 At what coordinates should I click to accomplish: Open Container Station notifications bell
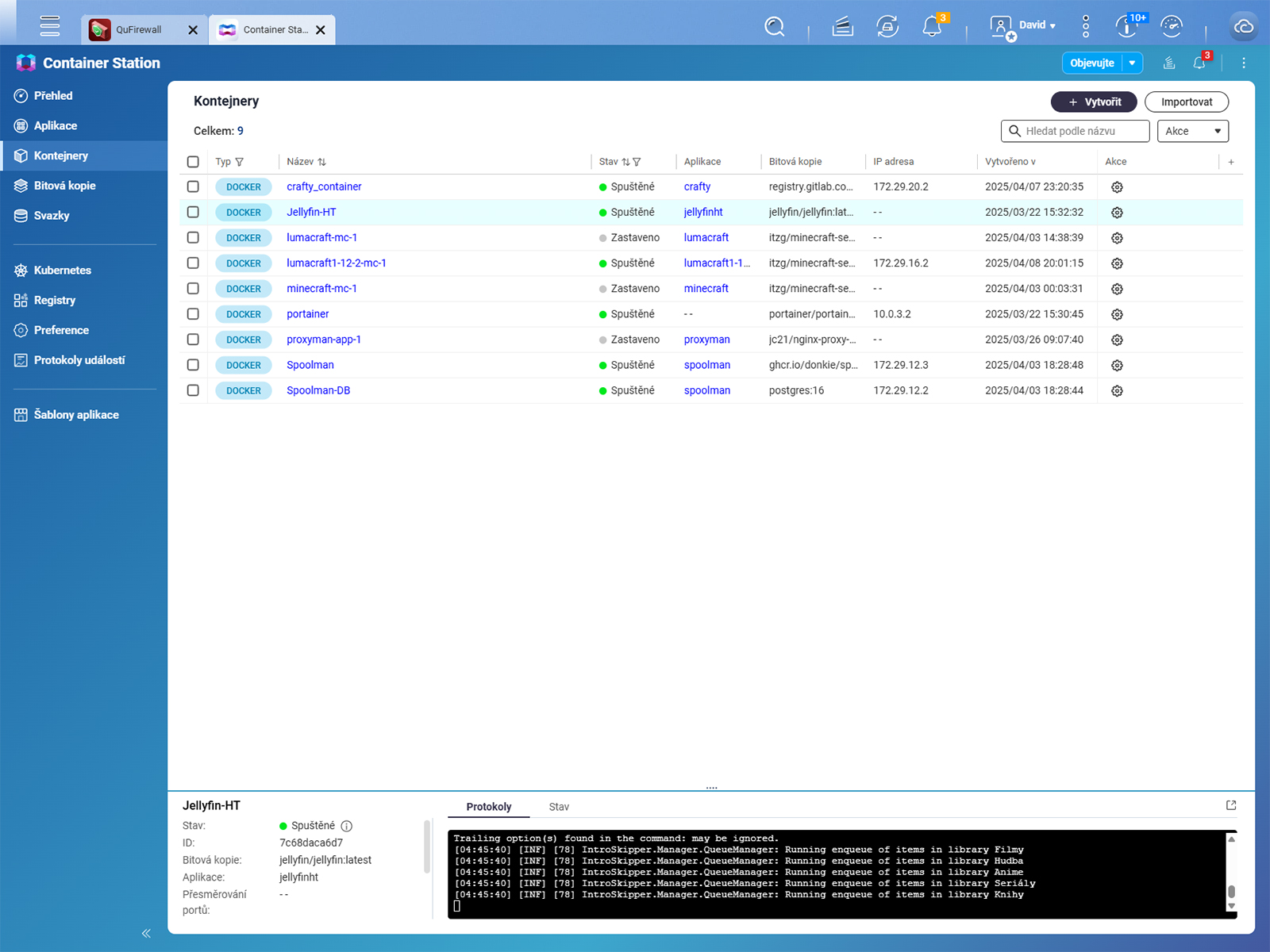(x=1200, y=63)
